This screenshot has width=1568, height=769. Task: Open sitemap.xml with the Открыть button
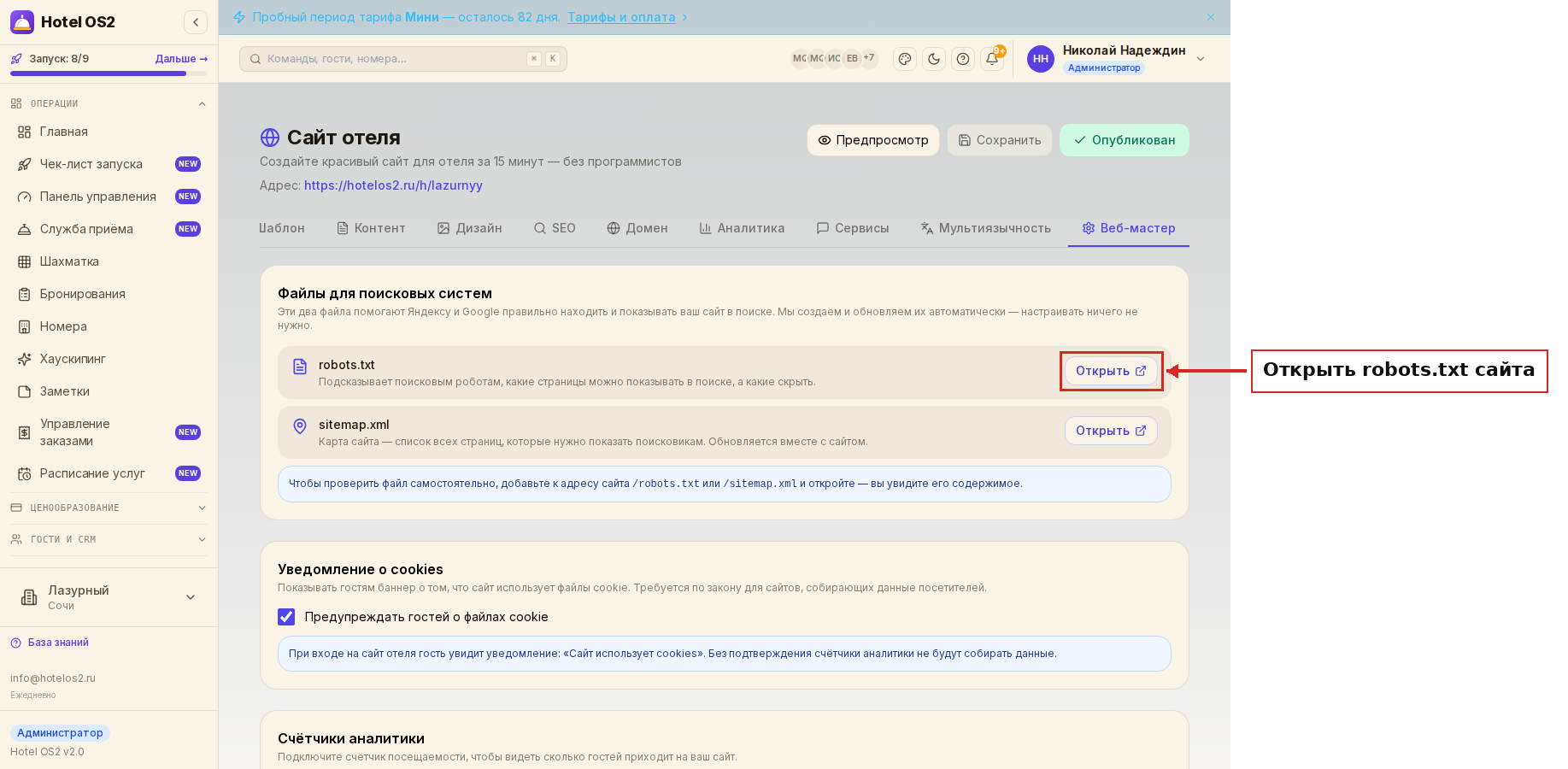pyautogui.click(x=1111, y=431)
